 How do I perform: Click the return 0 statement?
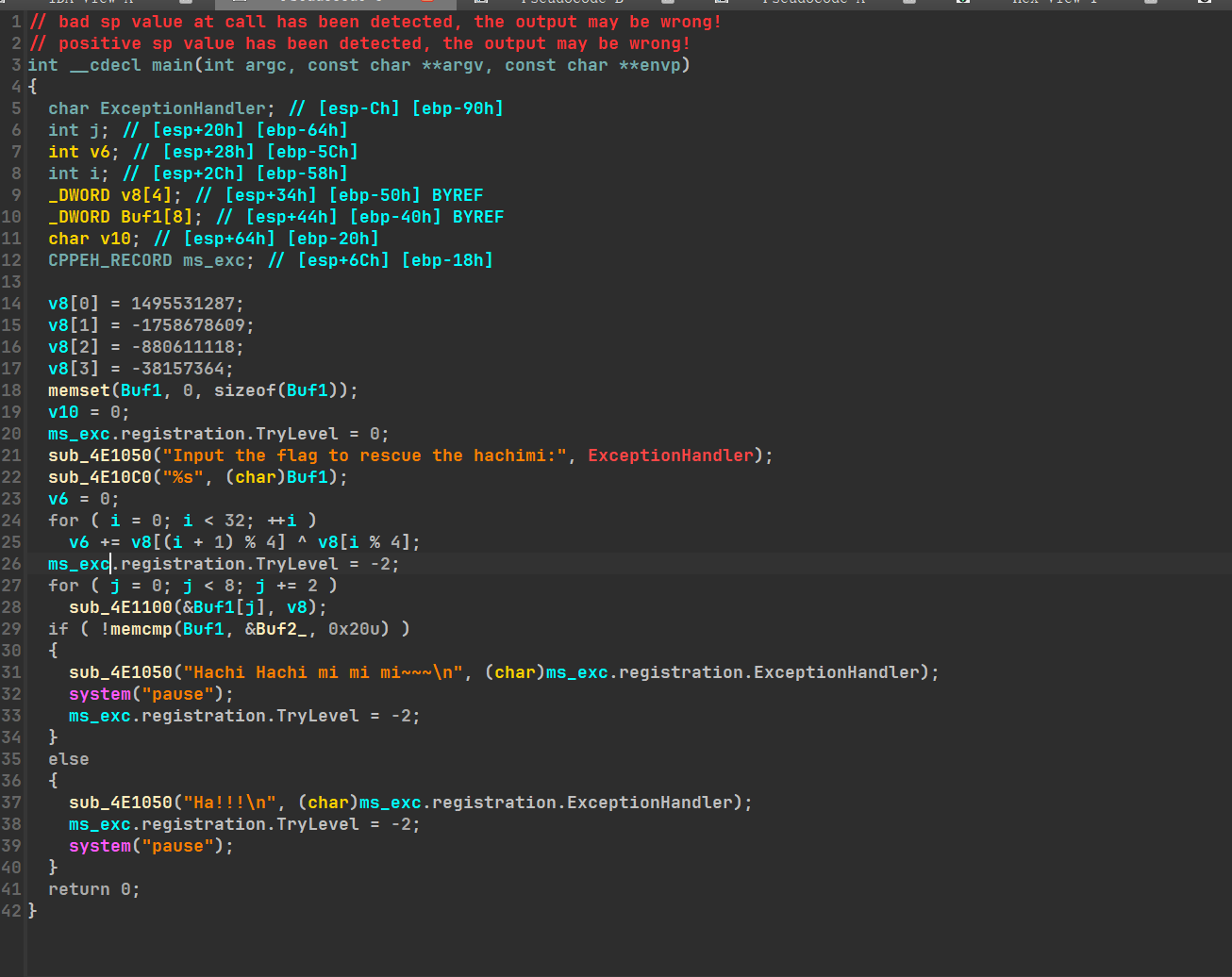(94, 889)
